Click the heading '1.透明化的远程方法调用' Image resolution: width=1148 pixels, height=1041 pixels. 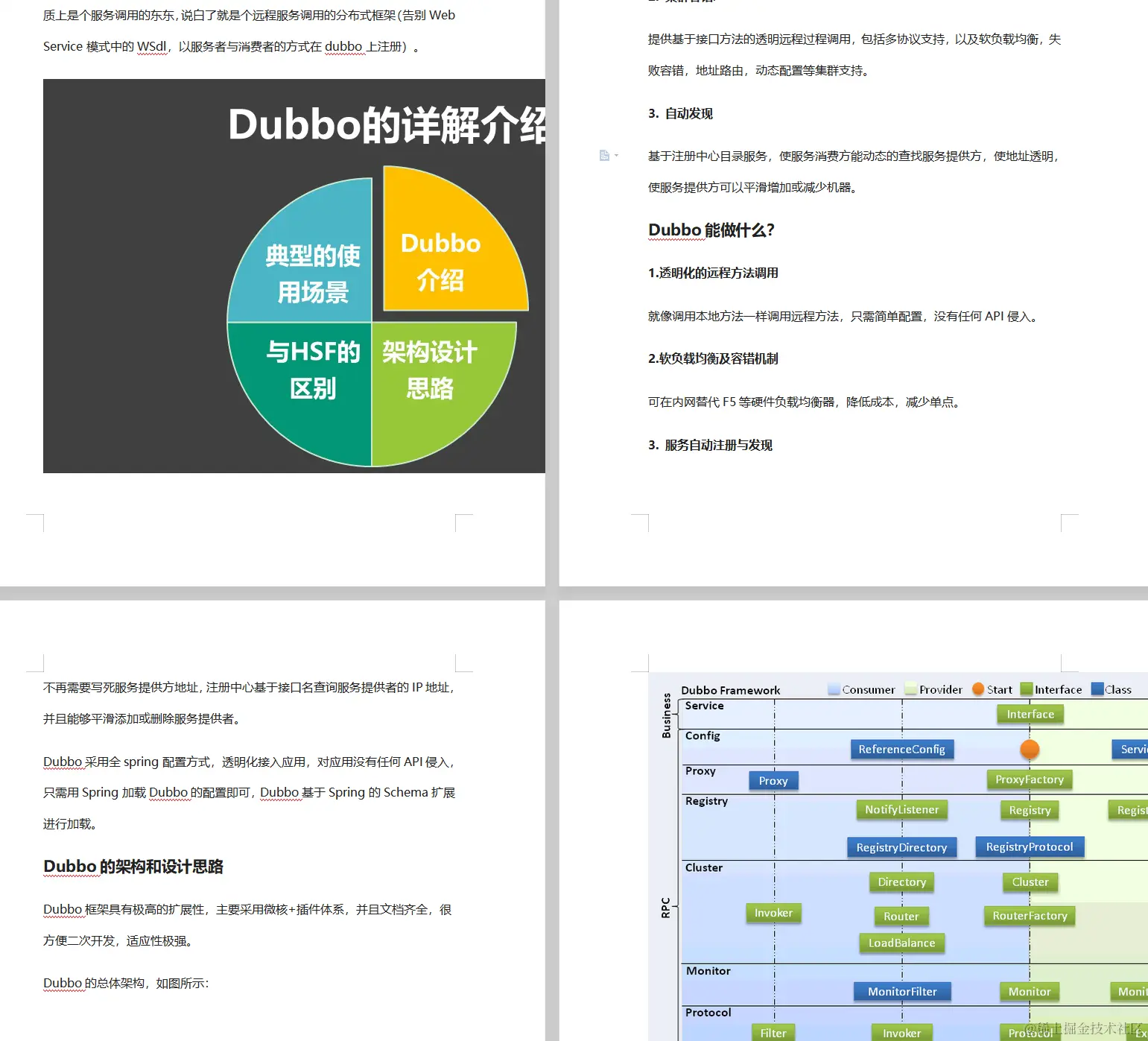(x=713, y=273)
